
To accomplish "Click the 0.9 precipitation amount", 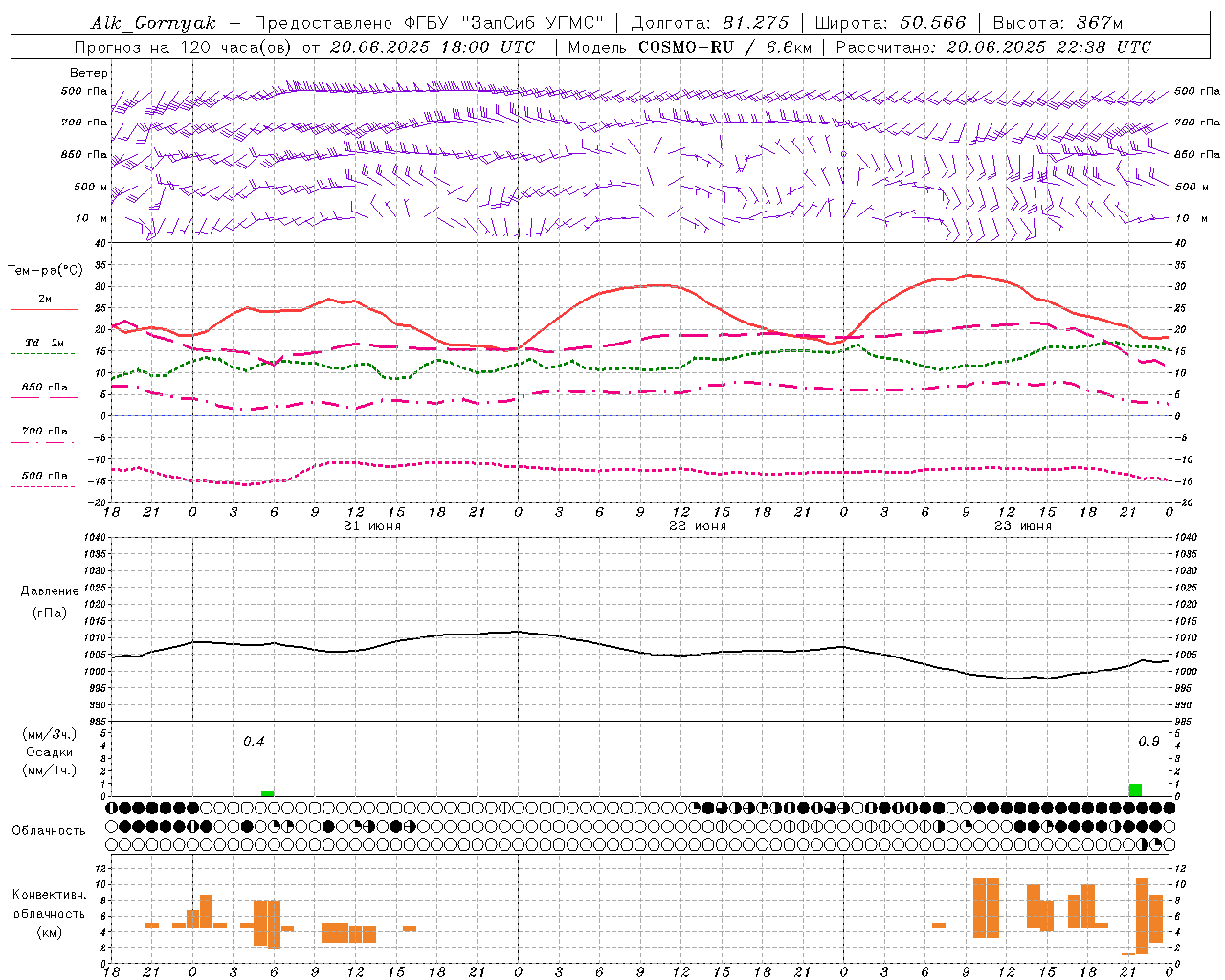I will (1148, 742).
